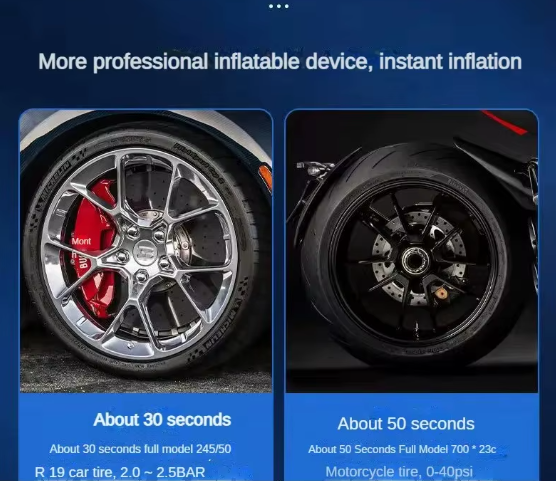This screenshot has width=556, height=481.
Task: Click the "R 19 car tire, 2.0 ~ 2.5BAR" text
Action: (x=120, y=472)
